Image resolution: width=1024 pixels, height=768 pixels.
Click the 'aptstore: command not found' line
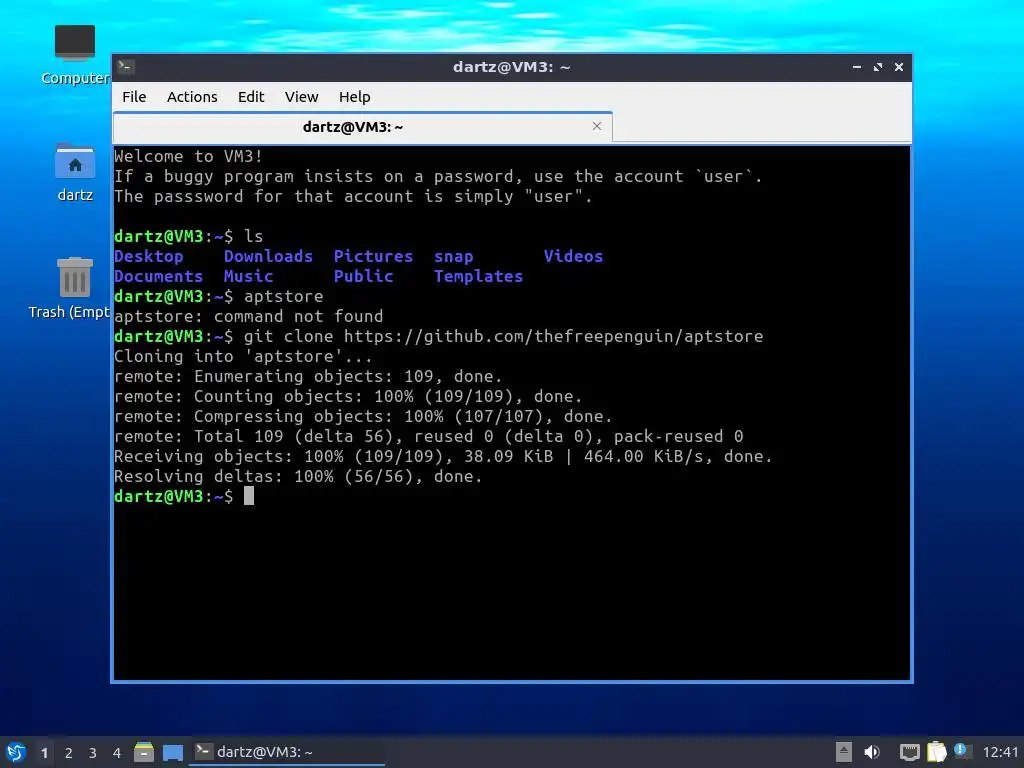(x=249, y=316)
